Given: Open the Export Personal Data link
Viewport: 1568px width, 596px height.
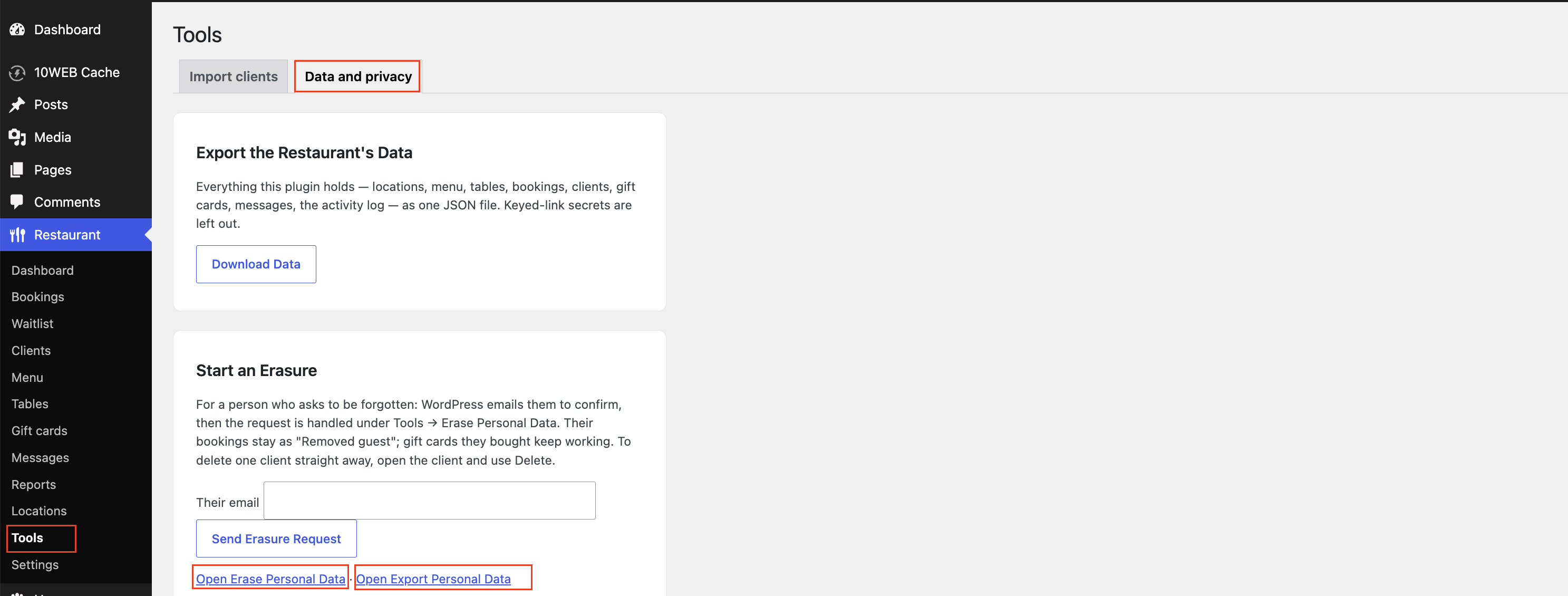Looking at the screenshot, I should (x=433, y=579).
